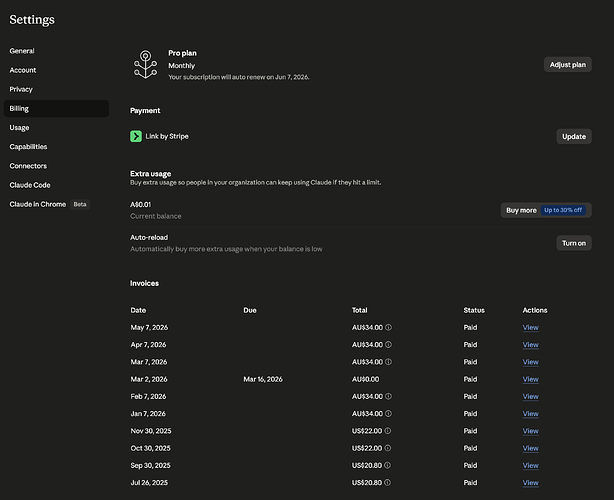The height and width of the screenshot is (500, 614).
Task: Click the Invoices section heading
Action: pos(144,283)
